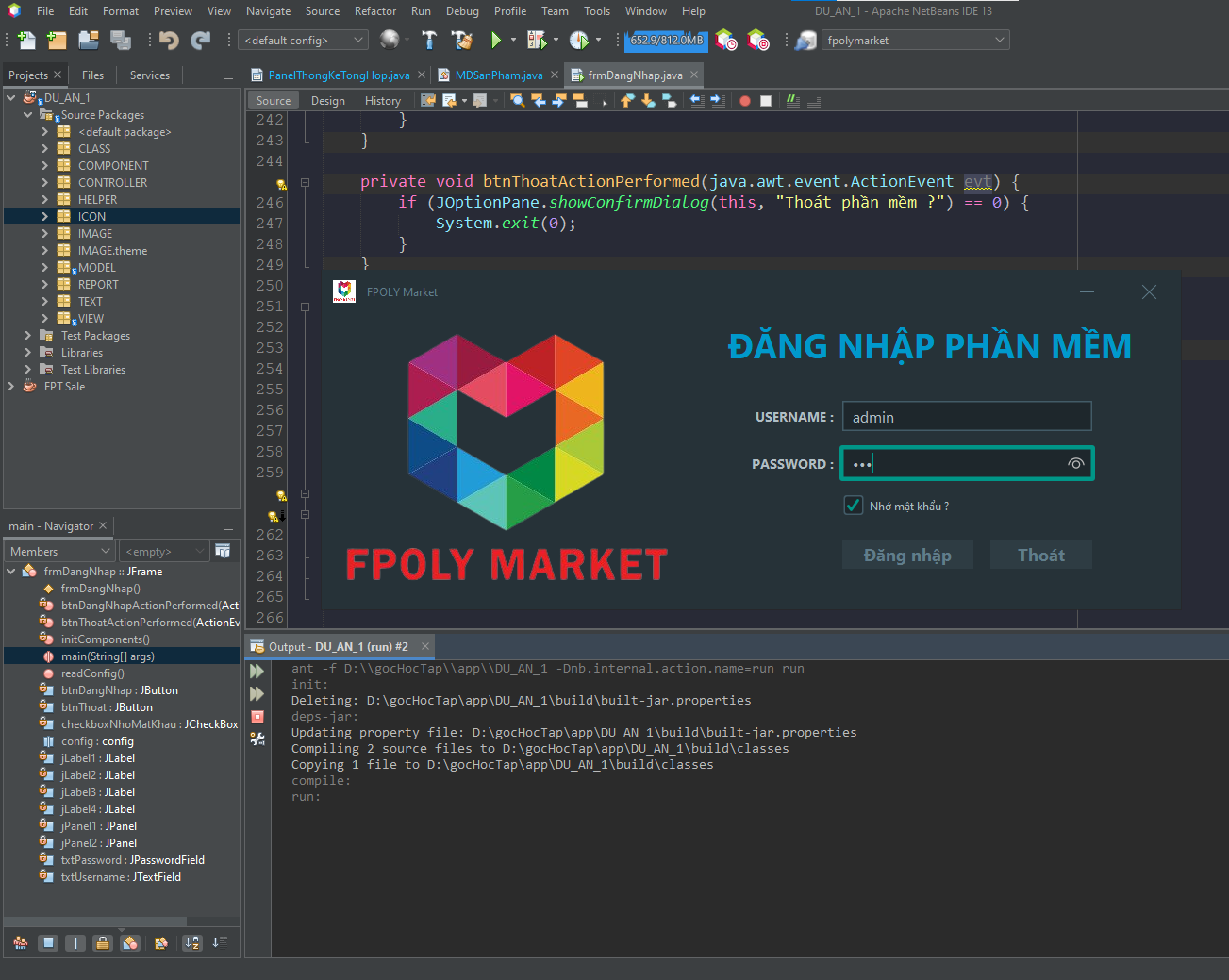The height and width of the screenshot is (980, 1229).
Task: Click Sort by Name A-Z icon in Navigator
Action: [192, 942]
